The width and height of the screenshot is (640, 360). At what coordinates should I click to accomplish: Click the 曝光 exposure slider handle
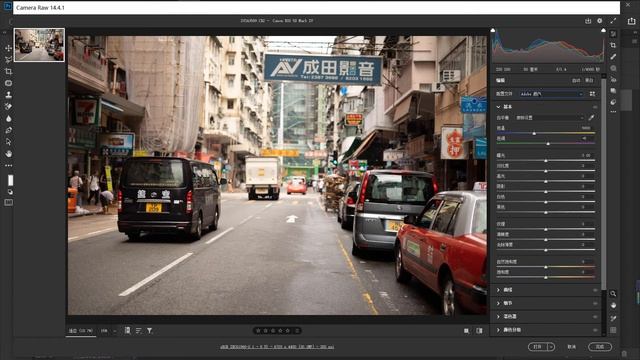pos(546,161)
